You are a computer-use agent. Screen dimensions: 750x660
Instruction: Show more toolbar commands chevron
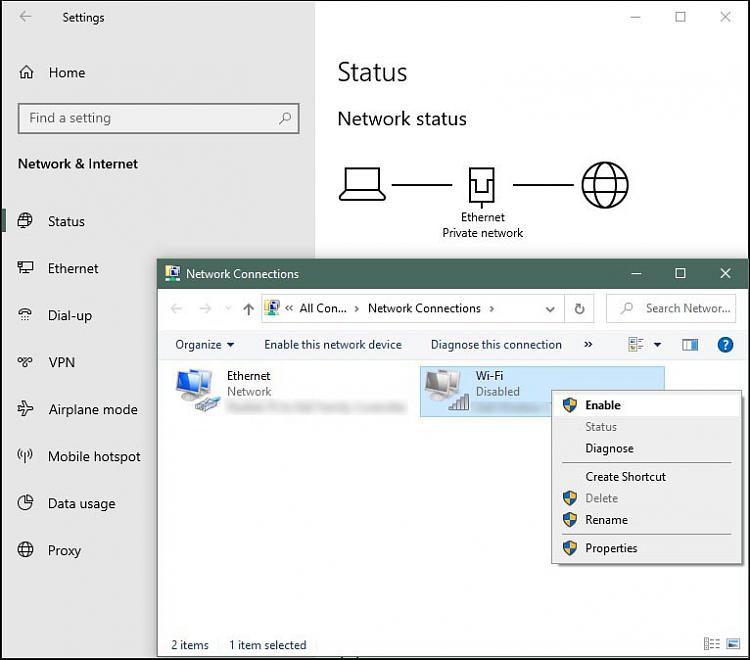point(588,344)
